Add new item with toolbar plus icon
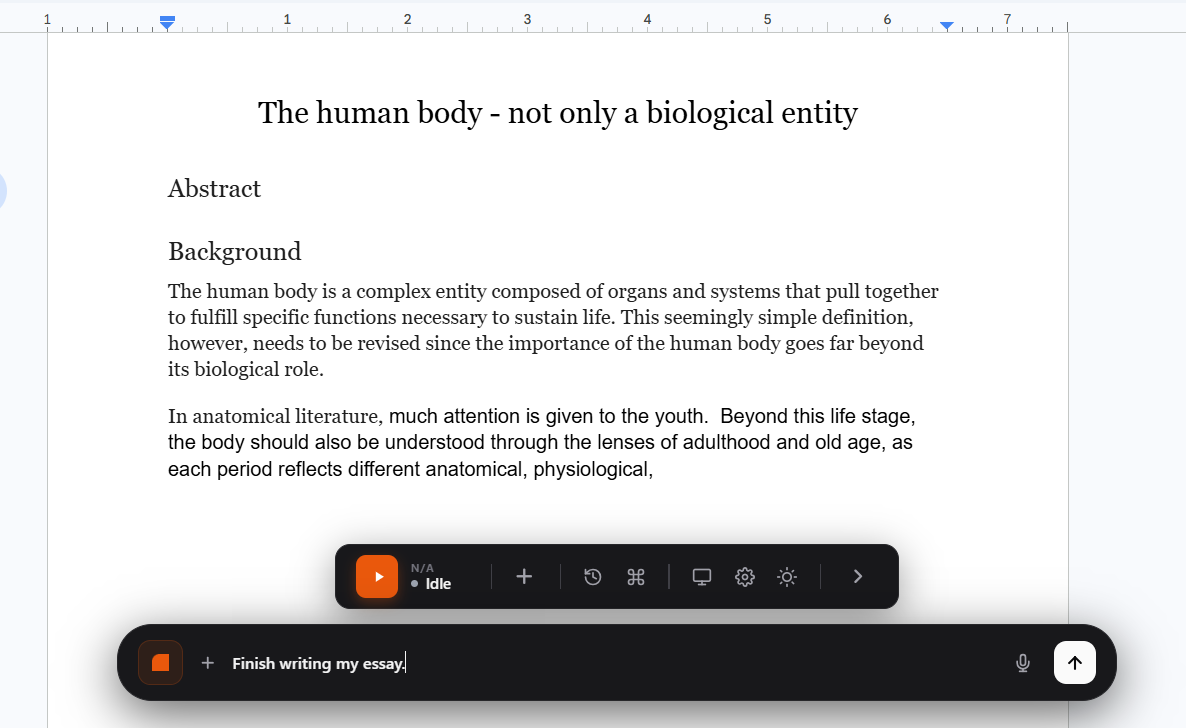The image size is (1186, 728). pyautogui.click(x=524, y=577)
